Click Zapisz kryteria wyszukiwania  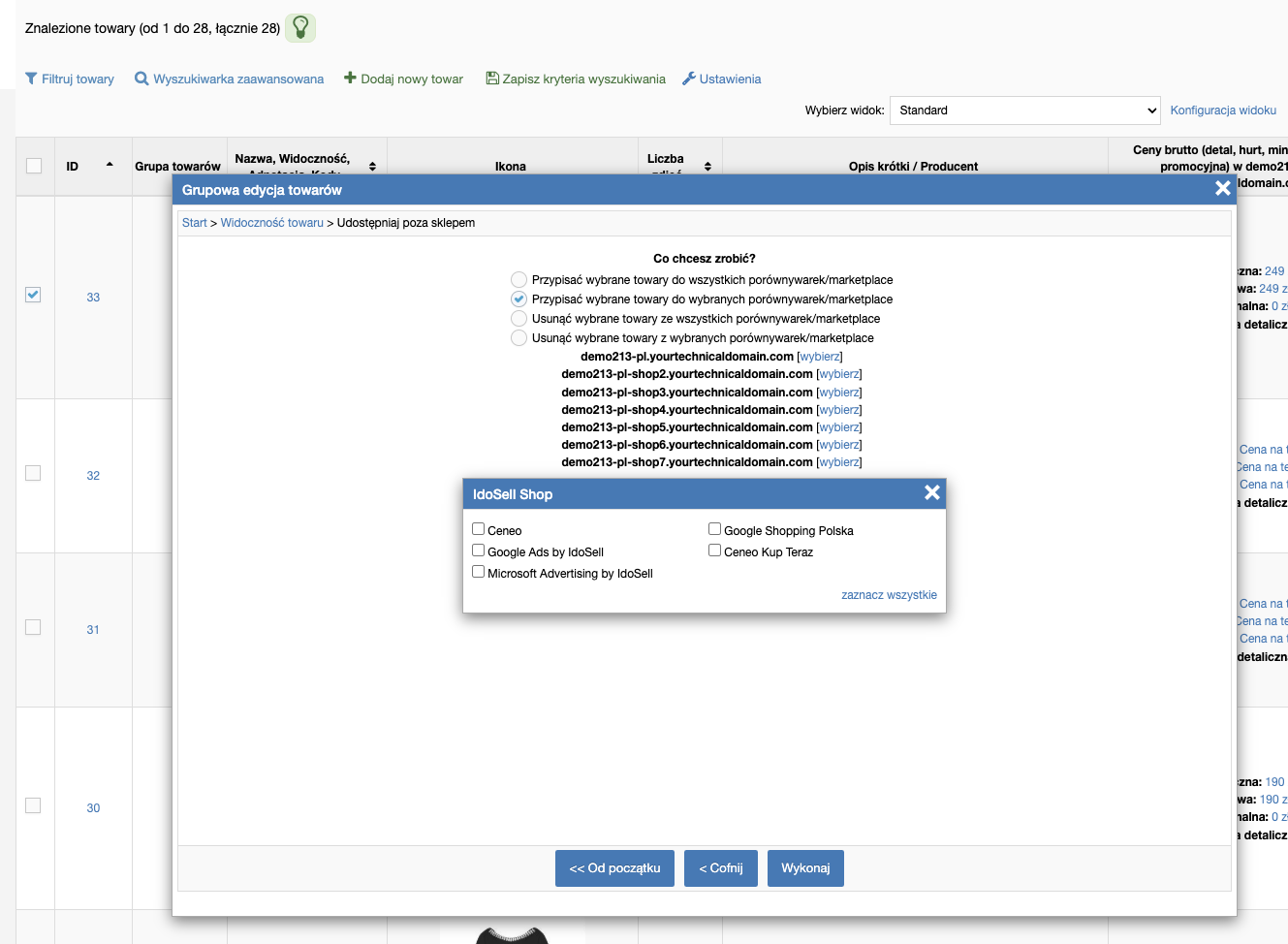coord(576,79)
